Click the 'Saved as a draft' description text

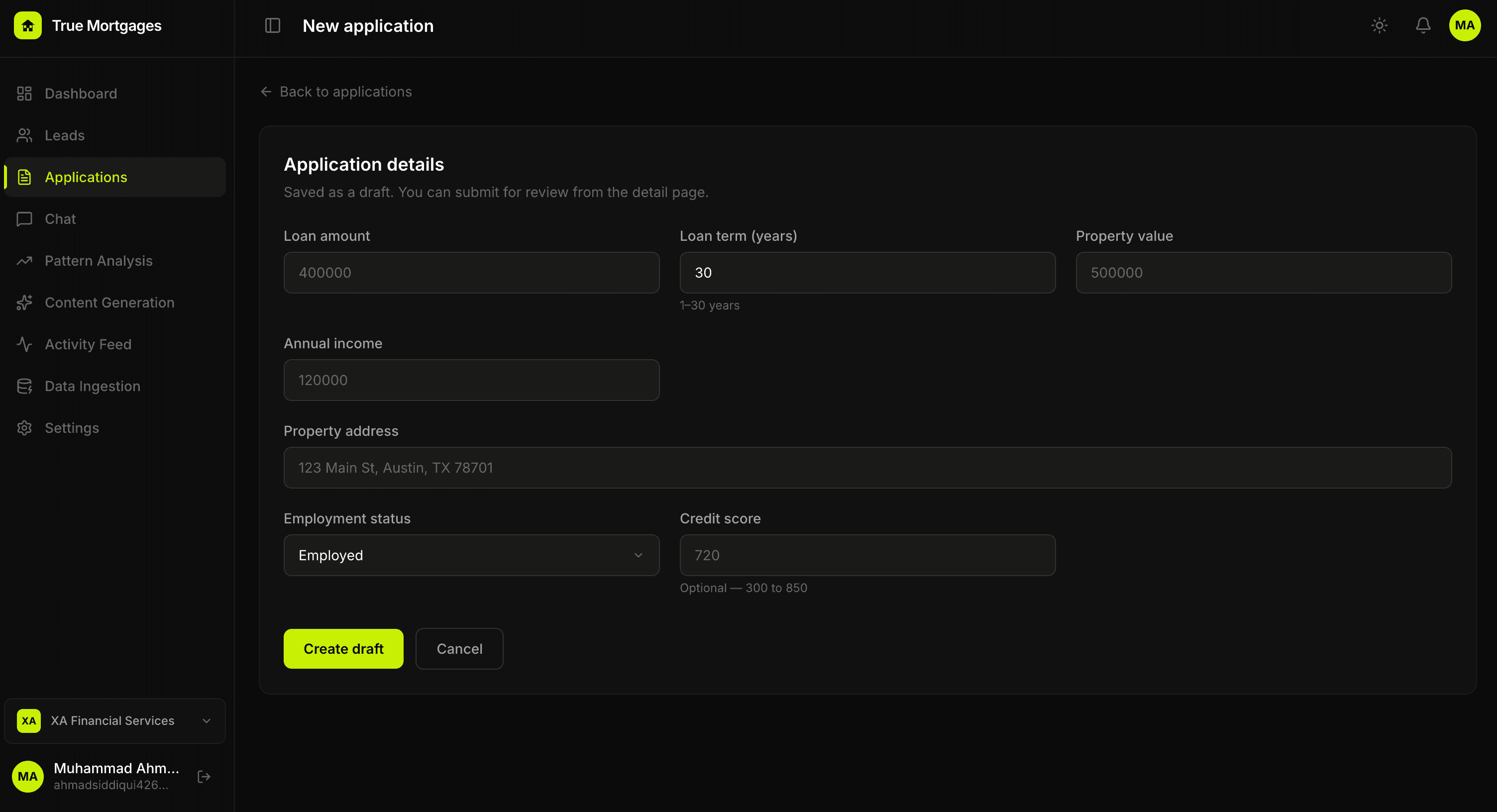point(496,192)
